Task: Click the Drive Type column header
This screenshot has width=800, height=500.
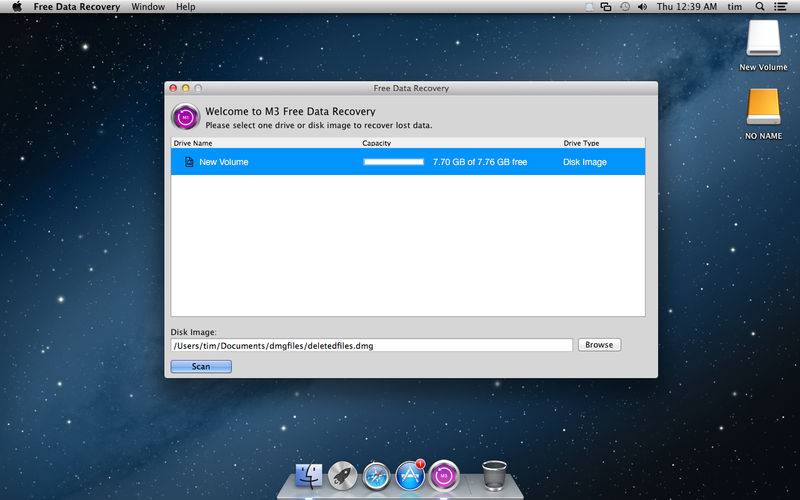Action: point(581,143)
